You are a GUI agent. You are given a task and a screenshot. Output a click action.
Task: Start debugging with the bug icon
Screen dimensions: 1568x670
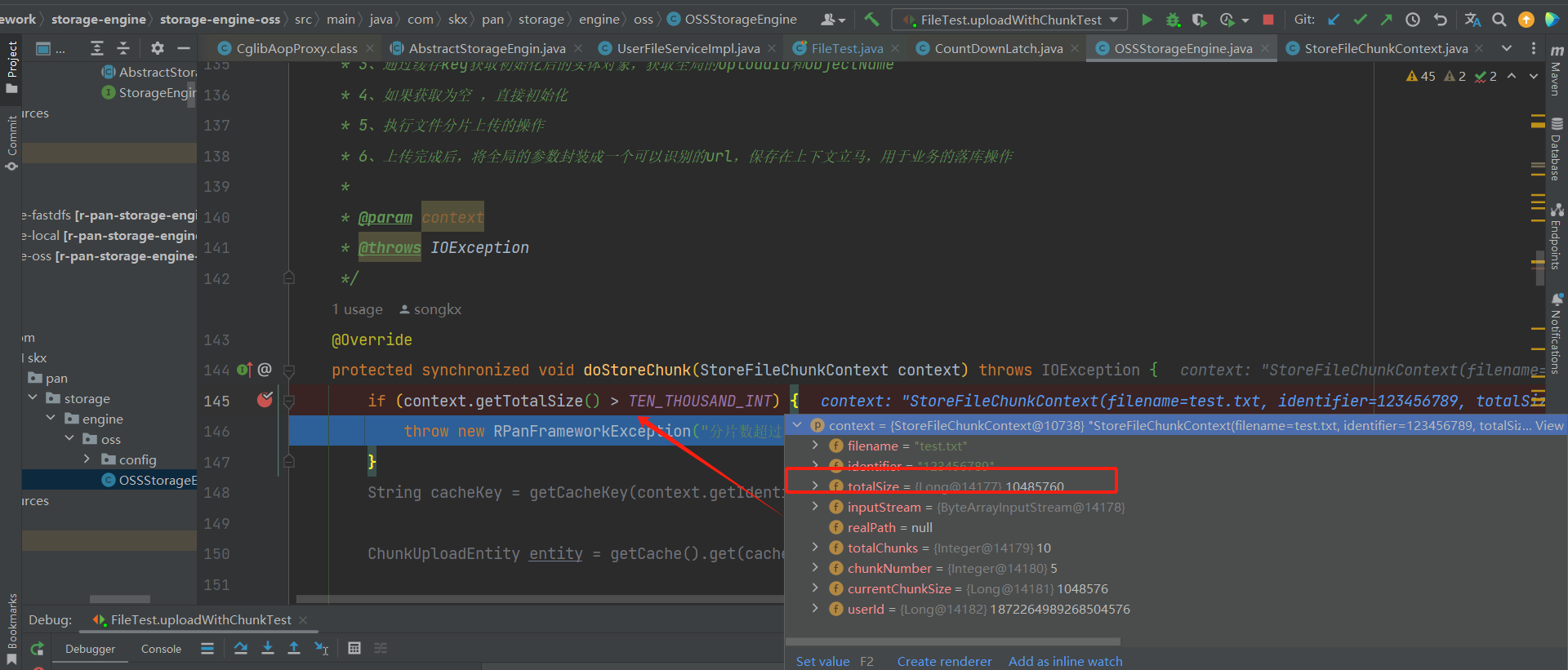tap(1173, 20)
